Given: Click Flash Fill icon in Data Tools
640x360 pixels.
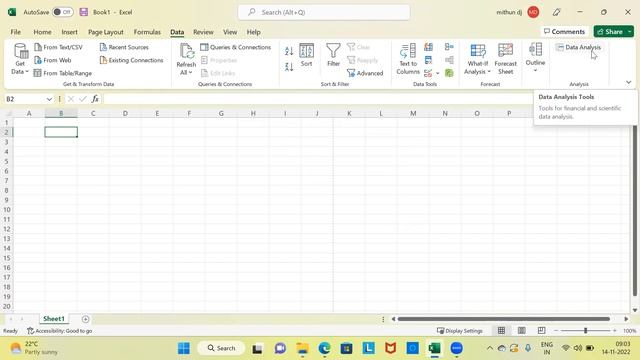Looking at the screenshot, I should (429, 47).
